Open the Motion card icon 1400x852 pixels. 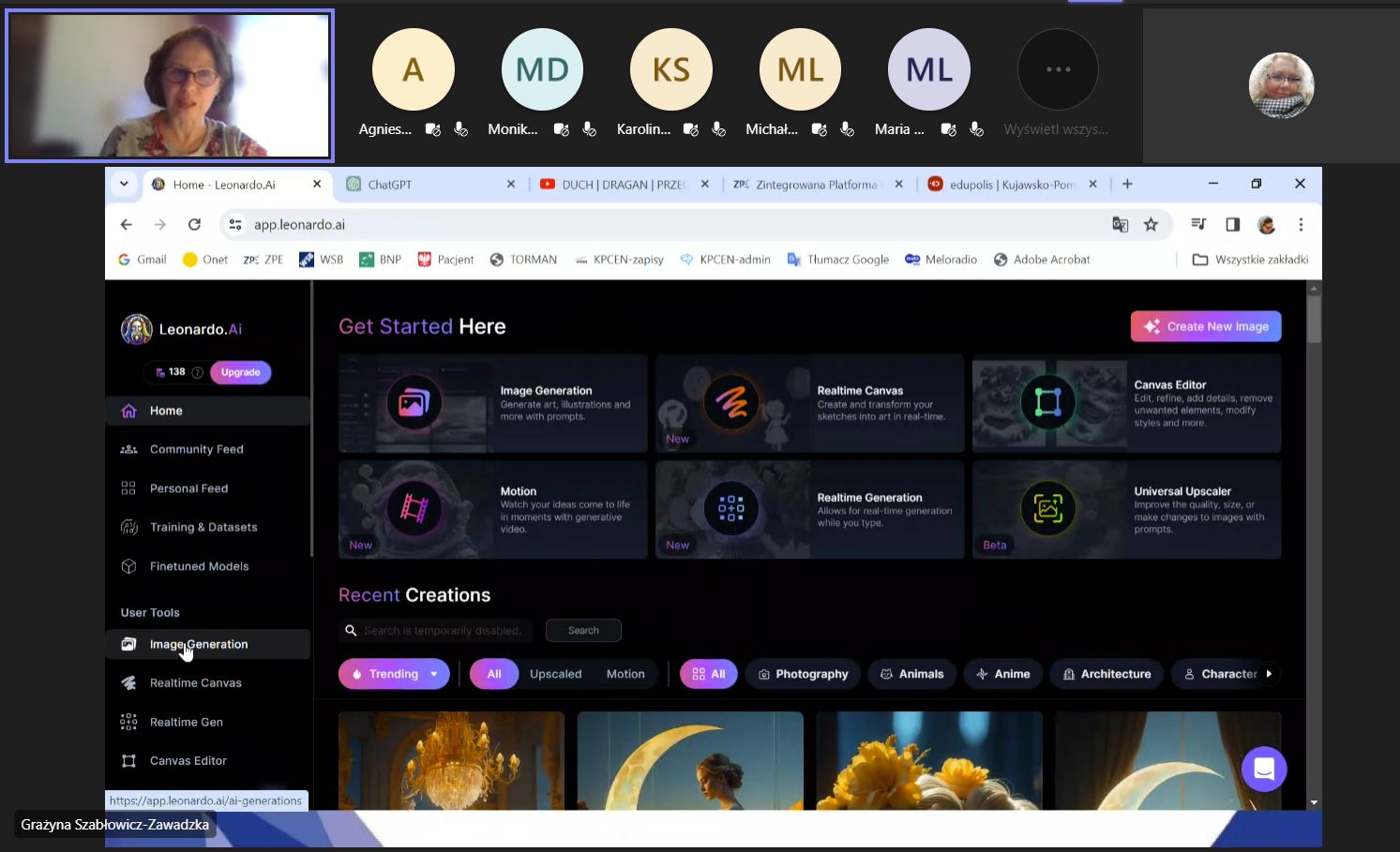click(414, 509)
